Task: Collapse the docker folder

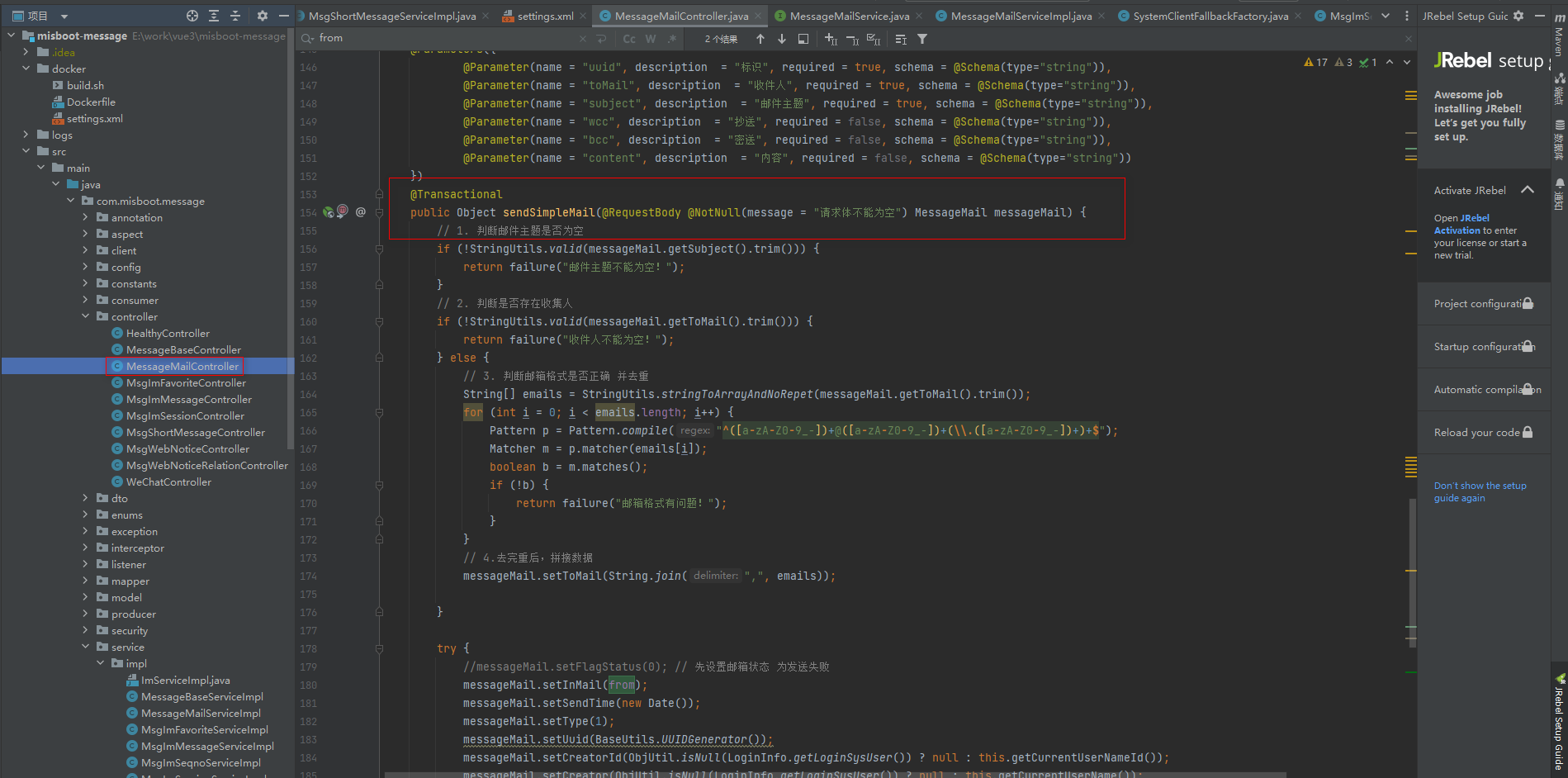Action: click(x=26, y=69)
